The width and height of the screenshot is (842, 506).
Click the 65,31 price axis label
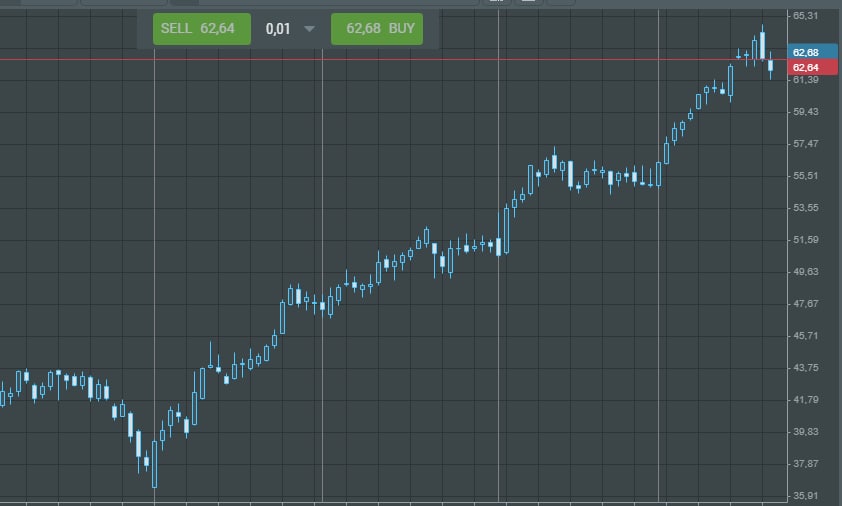coord(805,16)
